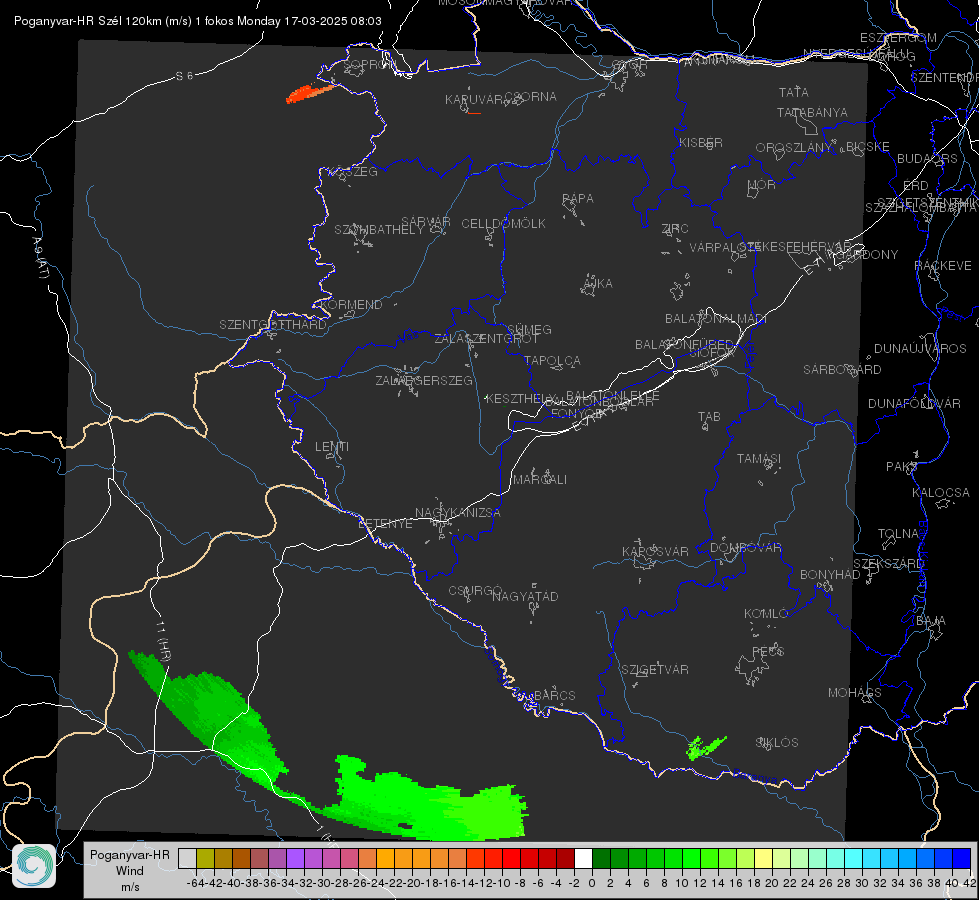The height and width of the screenshot is (900, 979).
Task: Click the BAJA town label
Action: (931, 620)
